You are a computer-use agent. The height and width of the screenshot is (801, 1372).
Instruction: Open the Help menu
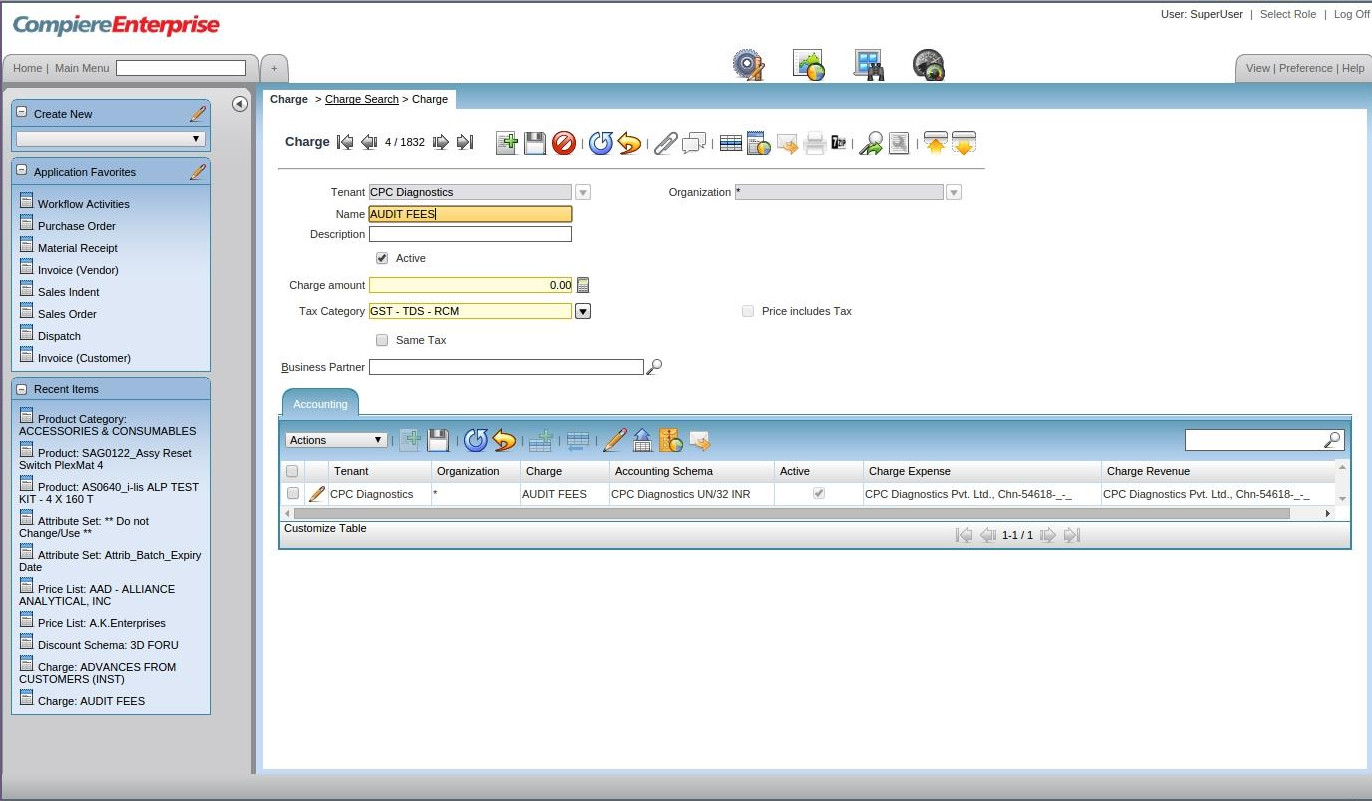[1353, 68]
